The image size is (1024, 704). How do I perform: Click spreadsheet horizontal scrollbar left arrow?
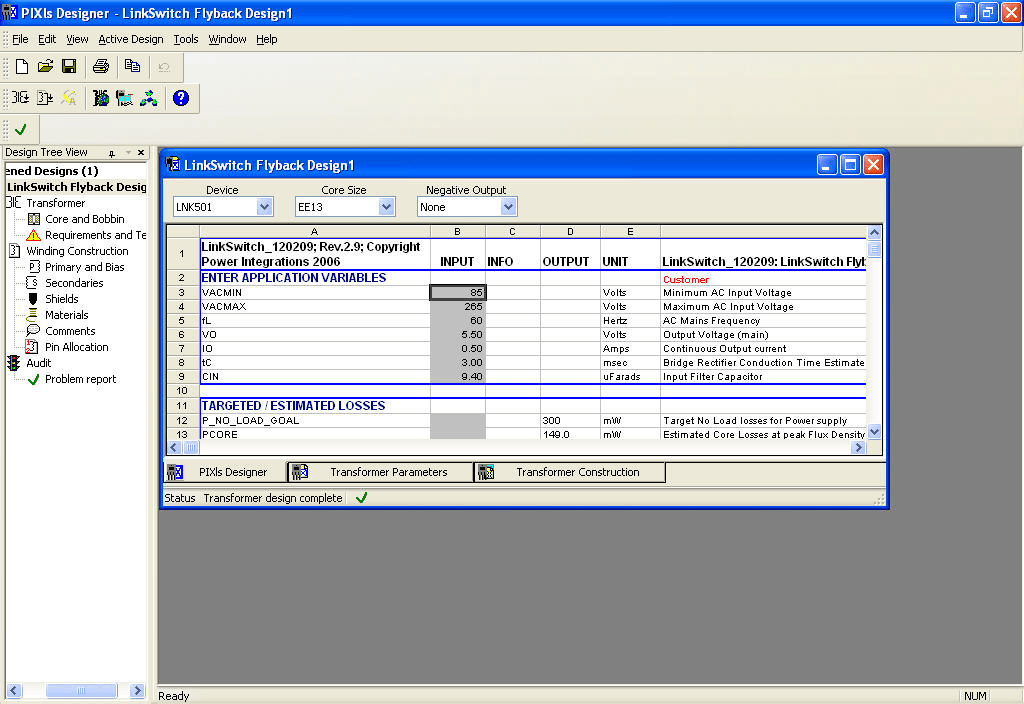coord(174,447)
